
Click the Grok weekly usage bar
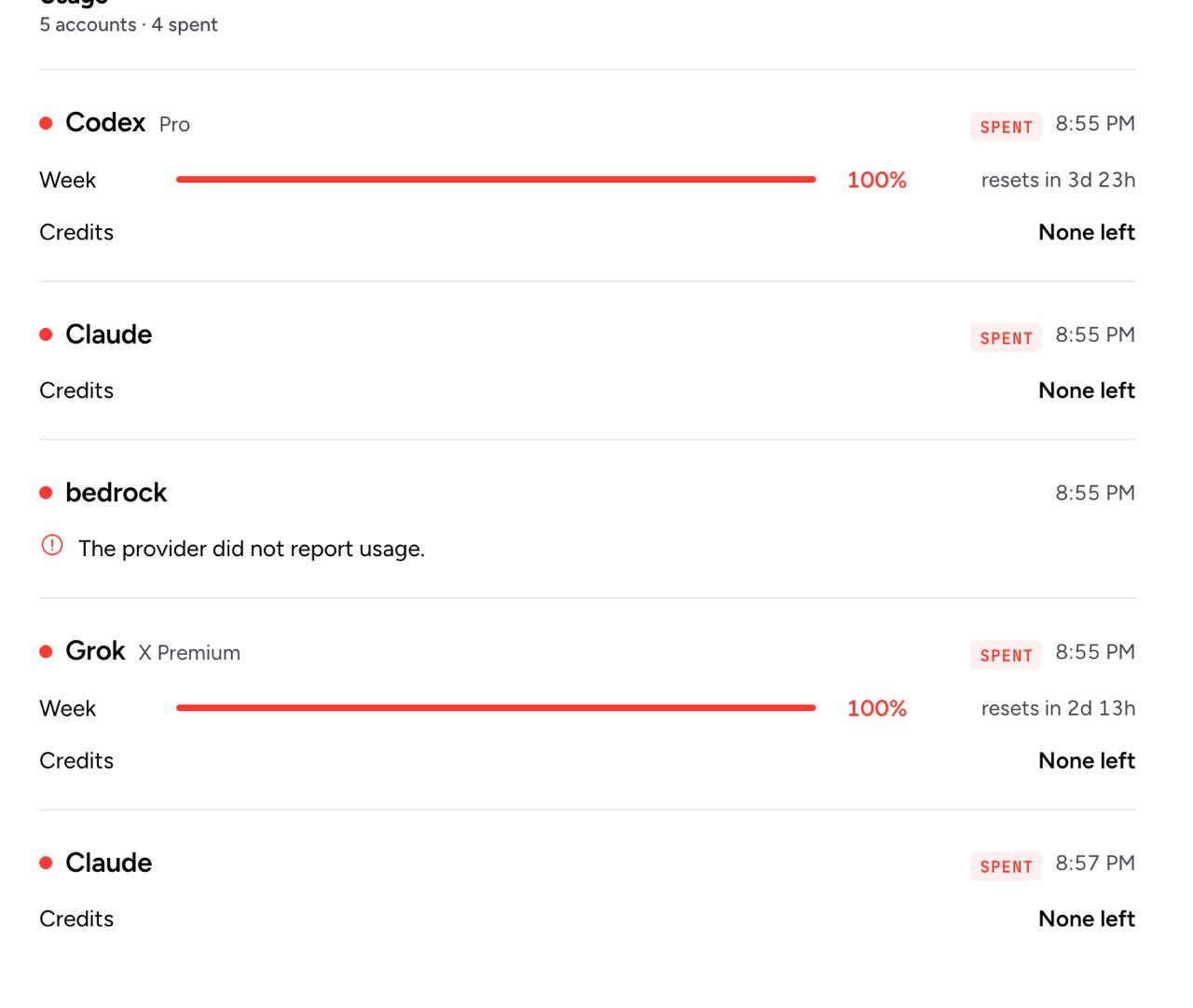(496, 708)
